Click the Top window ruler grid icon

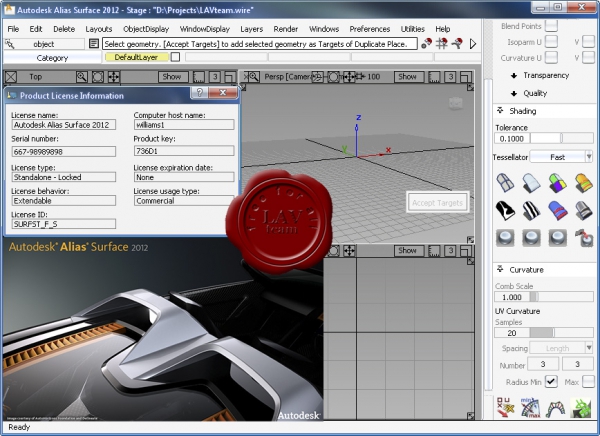tap(199, 77)
